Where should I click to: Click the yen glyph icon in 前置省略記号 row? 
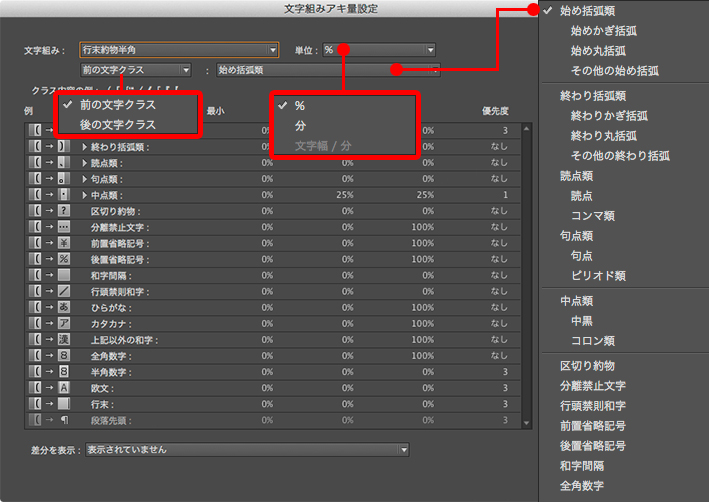[64, 243]
